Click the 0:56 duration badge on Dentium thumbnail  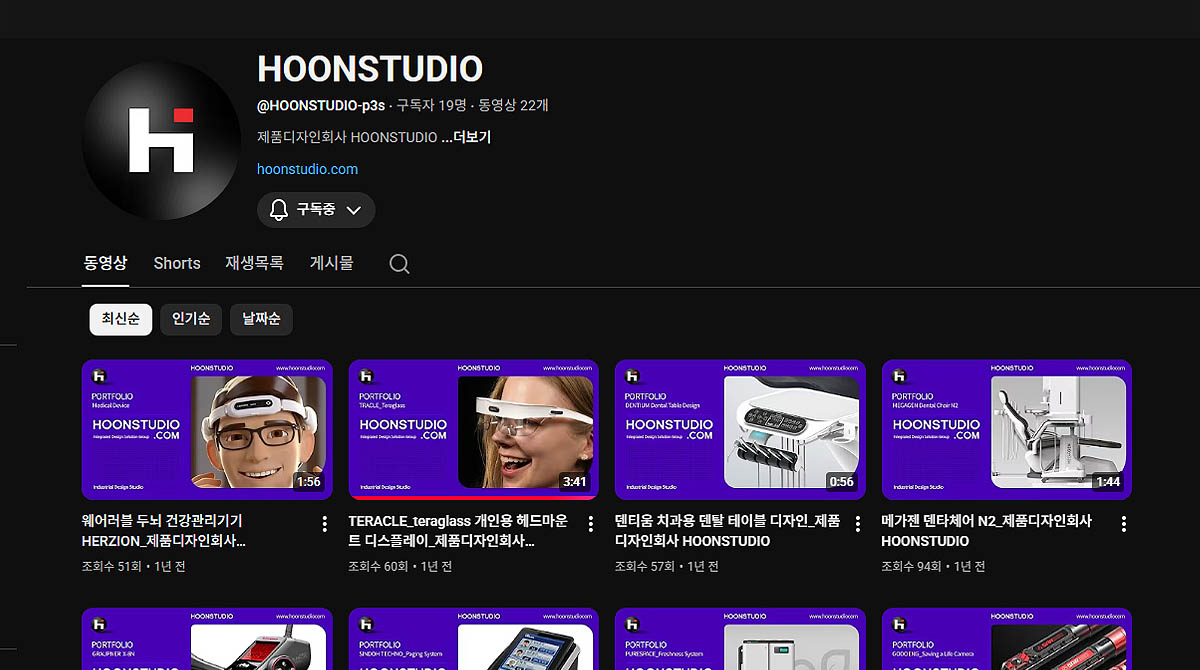842,482
